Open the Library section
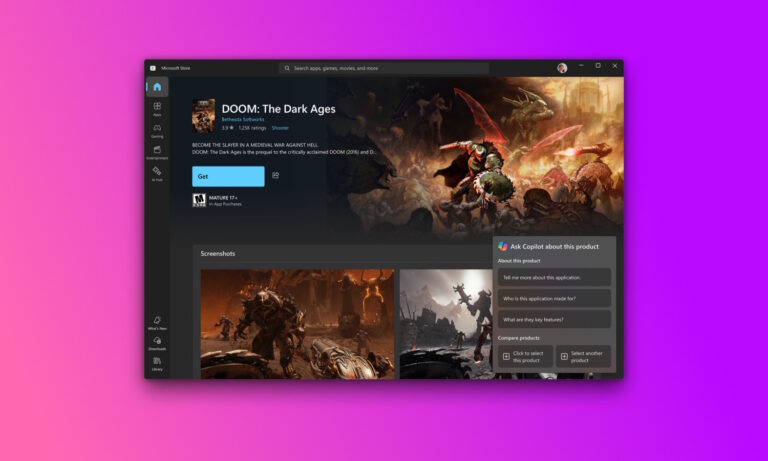This screenshot has width=768, height=461. 157,363
